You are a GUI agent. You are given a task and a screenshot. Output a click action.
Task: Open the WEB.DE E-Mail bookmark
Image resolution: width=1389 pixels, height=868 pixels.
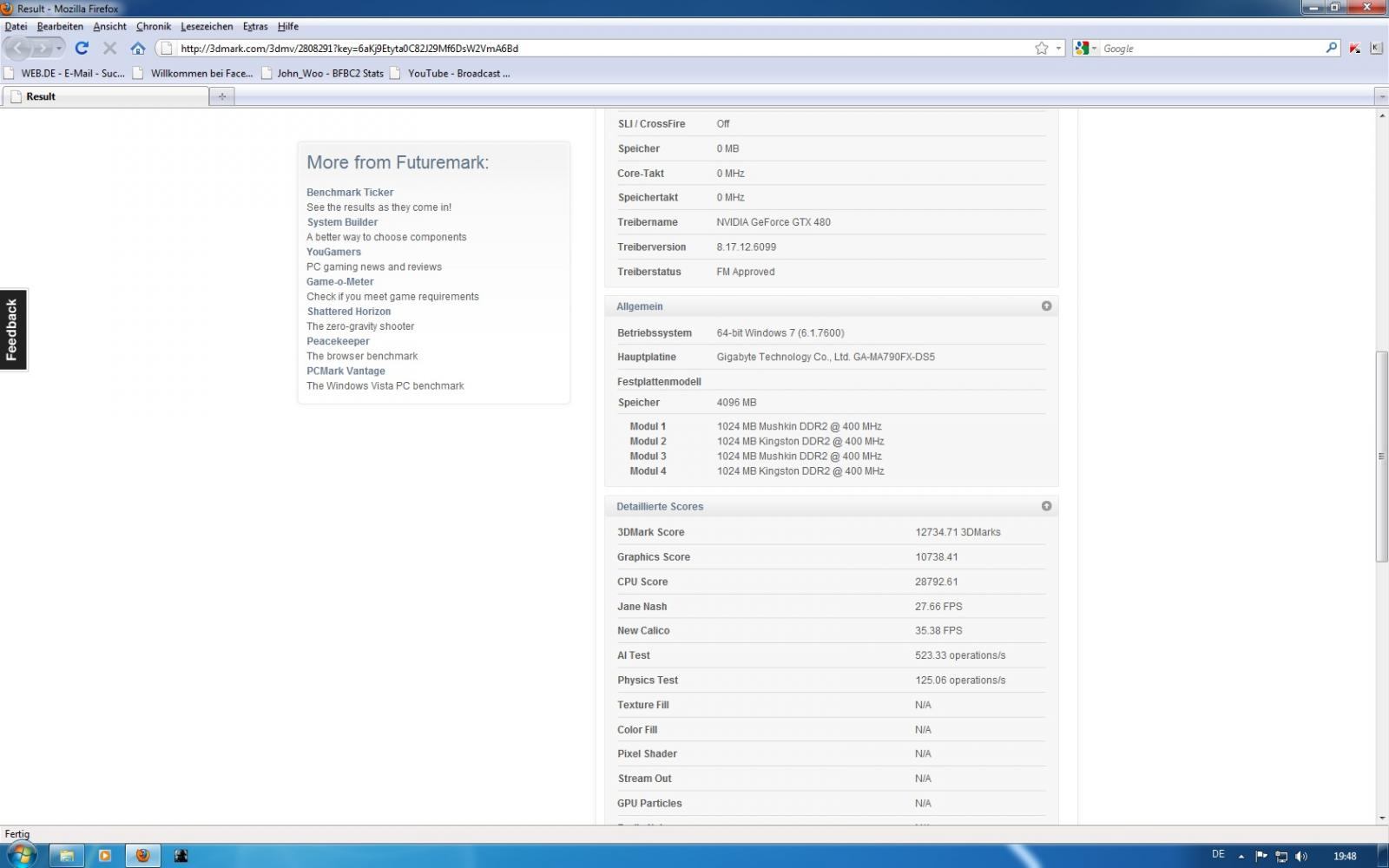click(65, 74)
